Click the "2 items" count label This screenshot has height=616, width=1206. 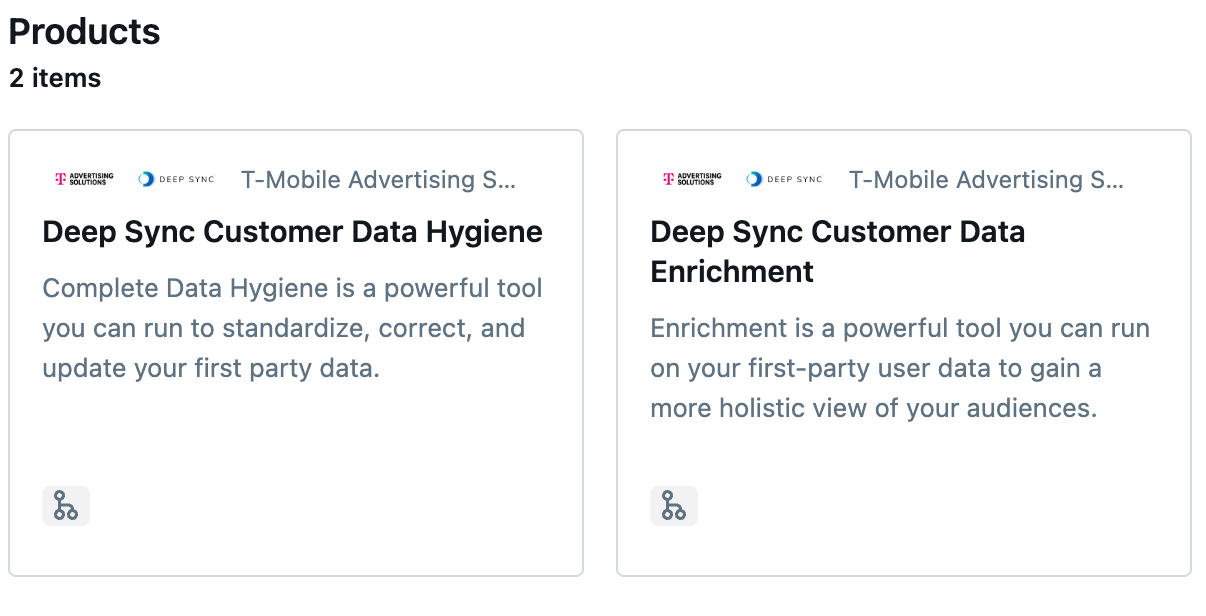pos(55,78)
